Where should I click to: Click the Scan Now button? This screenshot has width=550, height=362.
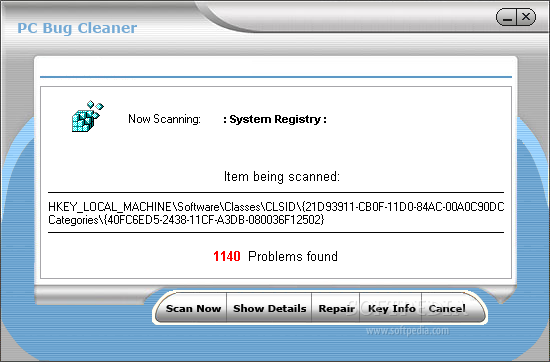(x=193, y=308)
